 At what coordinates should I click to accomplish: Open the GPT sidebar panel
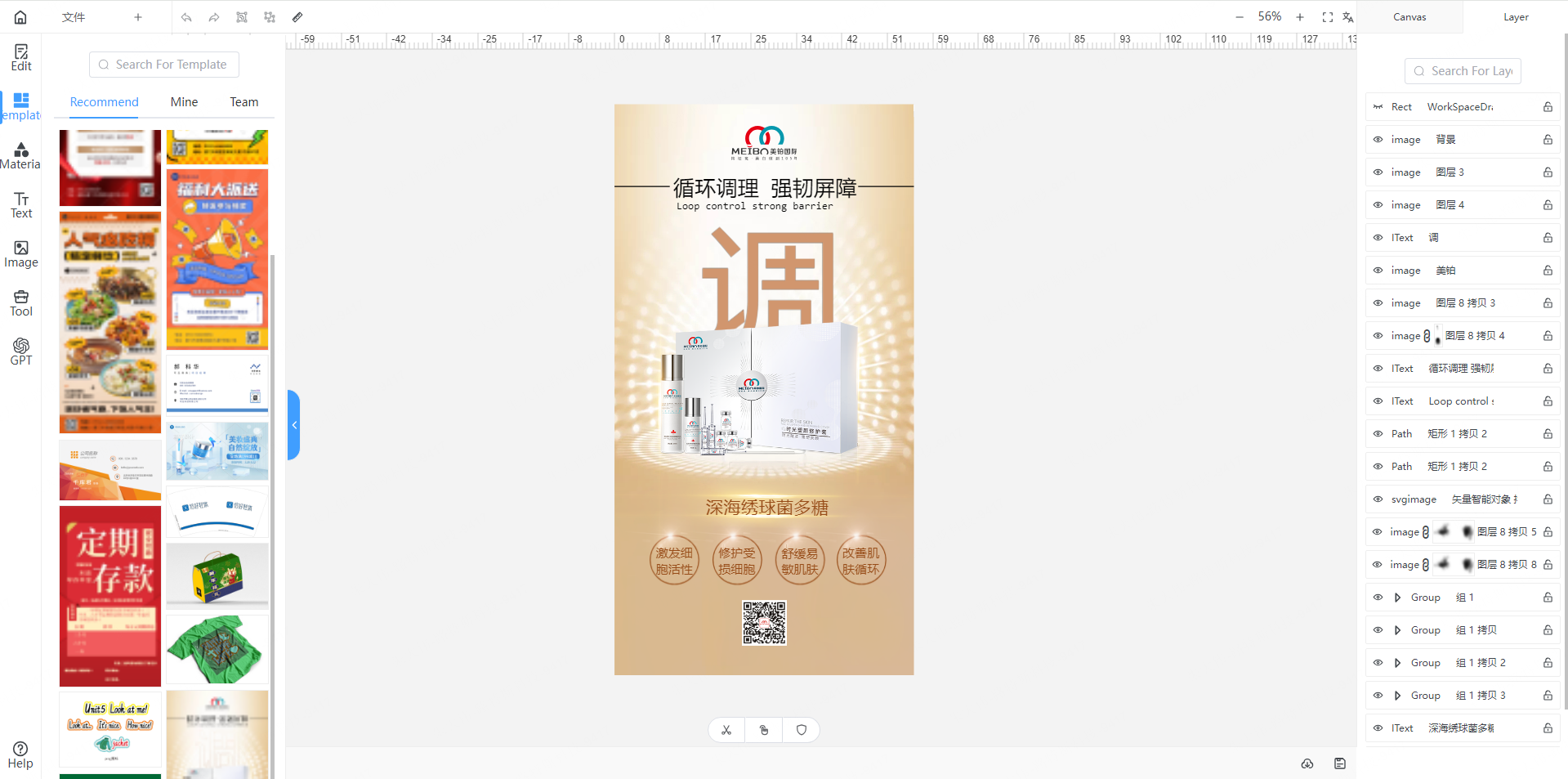21,352
